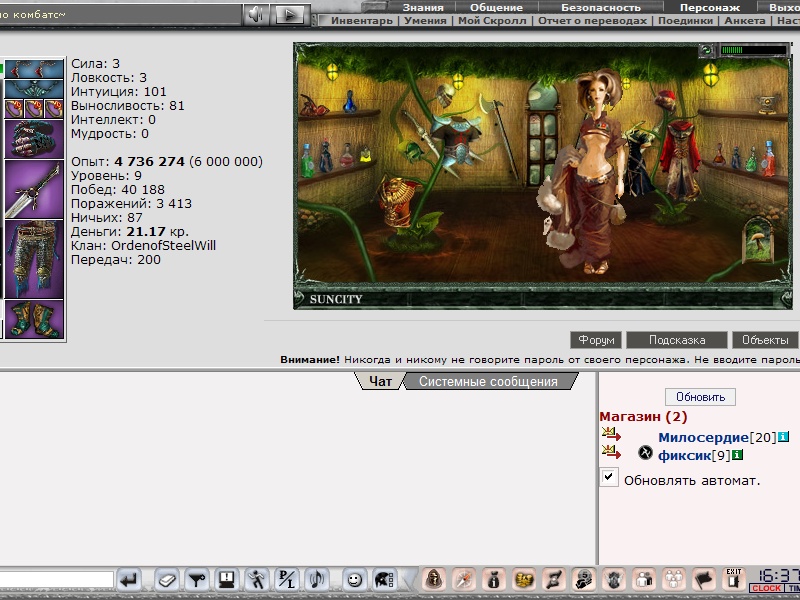800x600 pixels.
Task: Click the enter-arrow send message button
Action: click(x=129, y=580)
